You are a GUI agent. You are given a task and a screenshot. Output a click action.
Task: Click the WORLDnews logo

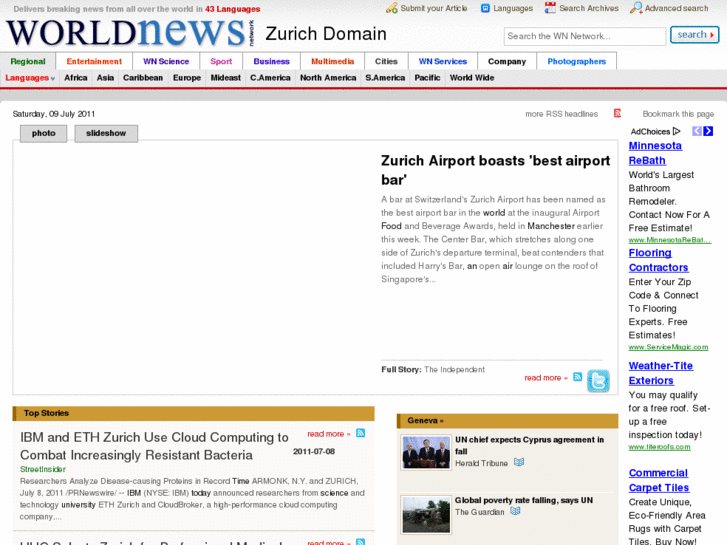click(131, 32)
